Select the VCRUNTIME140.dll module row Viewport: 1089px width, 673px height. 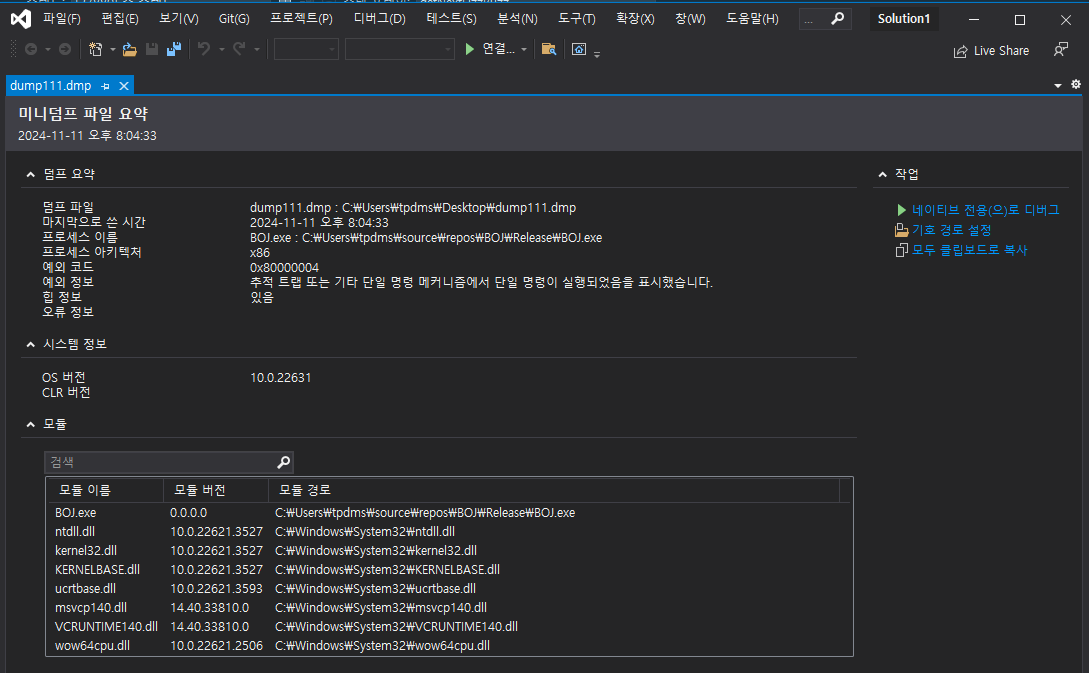click(x=449, y=626)
